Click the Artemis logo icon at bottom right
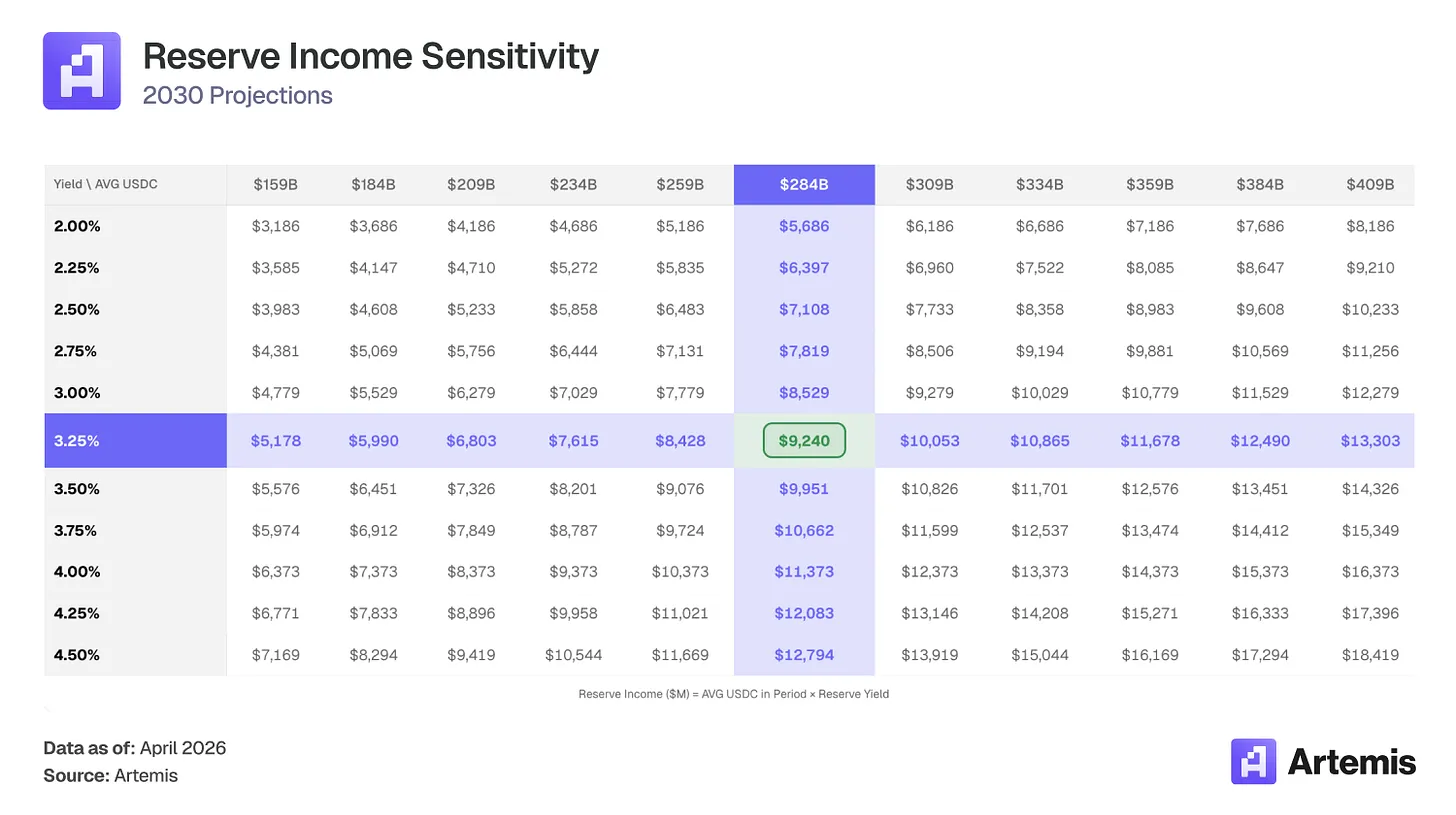 pos(1254,762)
